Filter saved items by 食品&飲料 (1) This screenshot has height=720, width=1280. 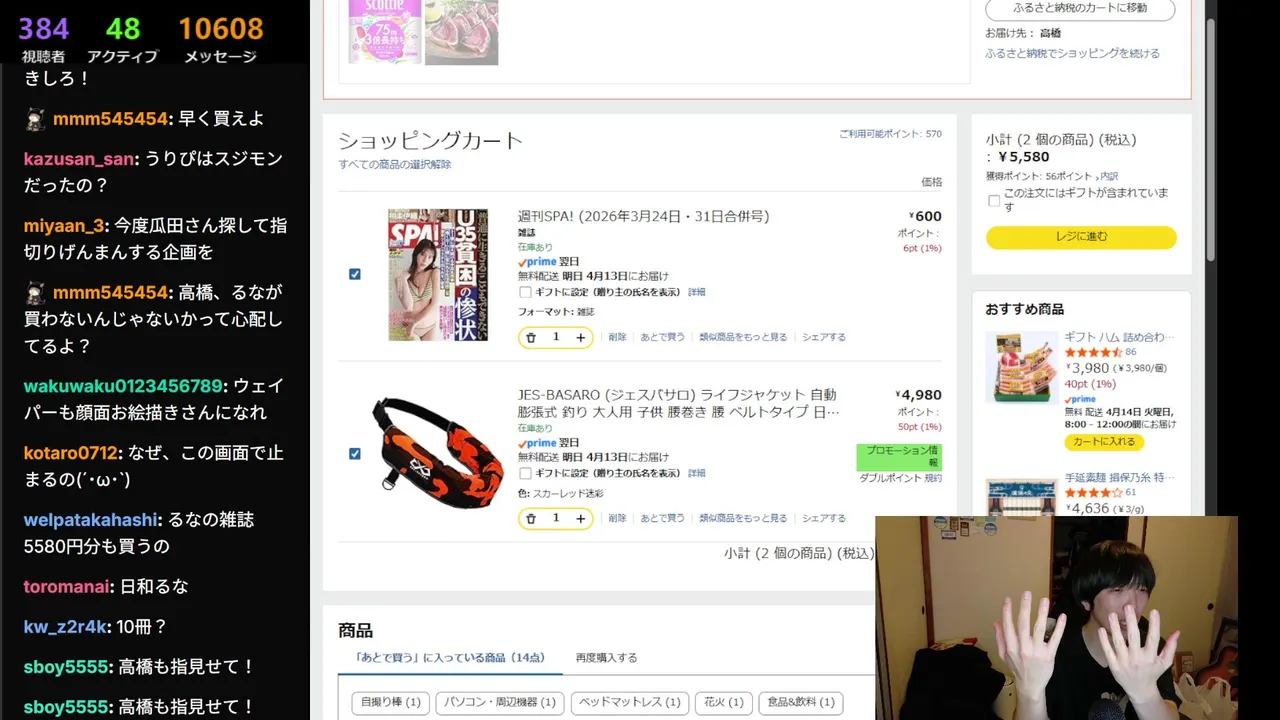pyautogui.click(x=801, y=702)
